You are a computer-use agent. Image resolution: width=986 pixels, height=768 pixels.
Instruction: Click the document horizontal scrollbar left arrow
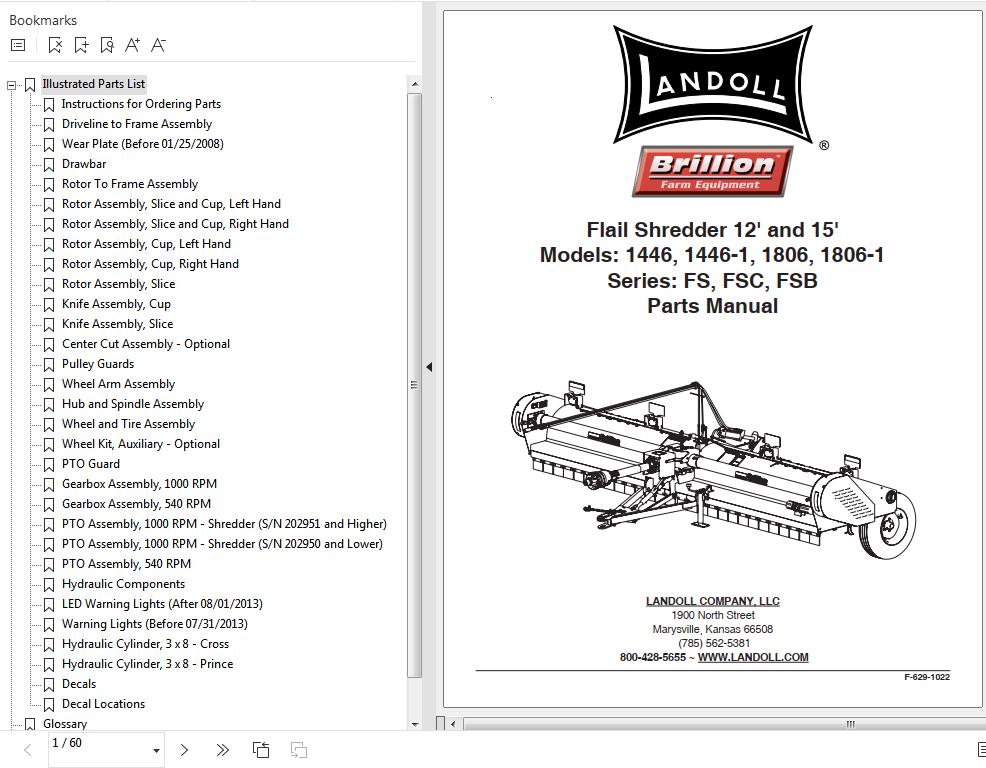(x=453, y=724)
